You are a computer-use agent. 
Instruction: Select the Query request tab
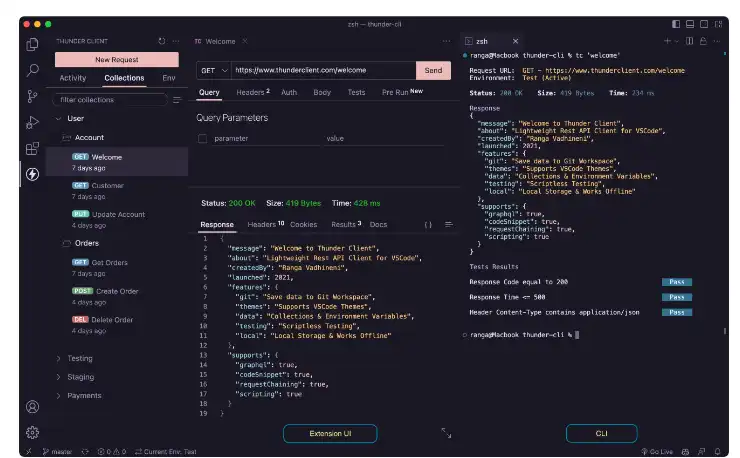(x=209, y=92)
